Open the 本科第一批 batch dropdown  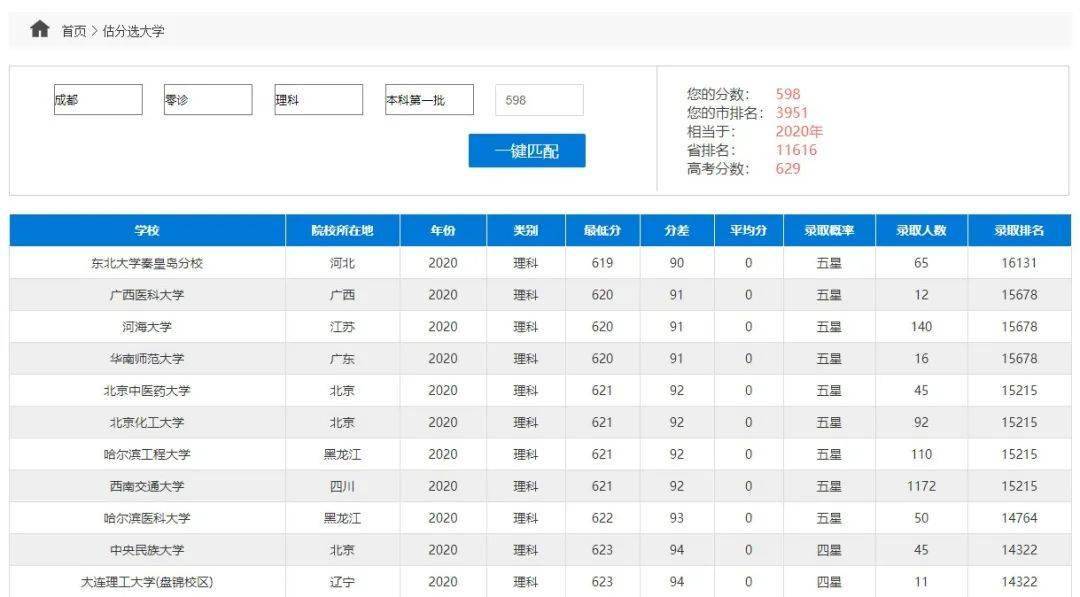pyautogui.click(x=429, y=100)
